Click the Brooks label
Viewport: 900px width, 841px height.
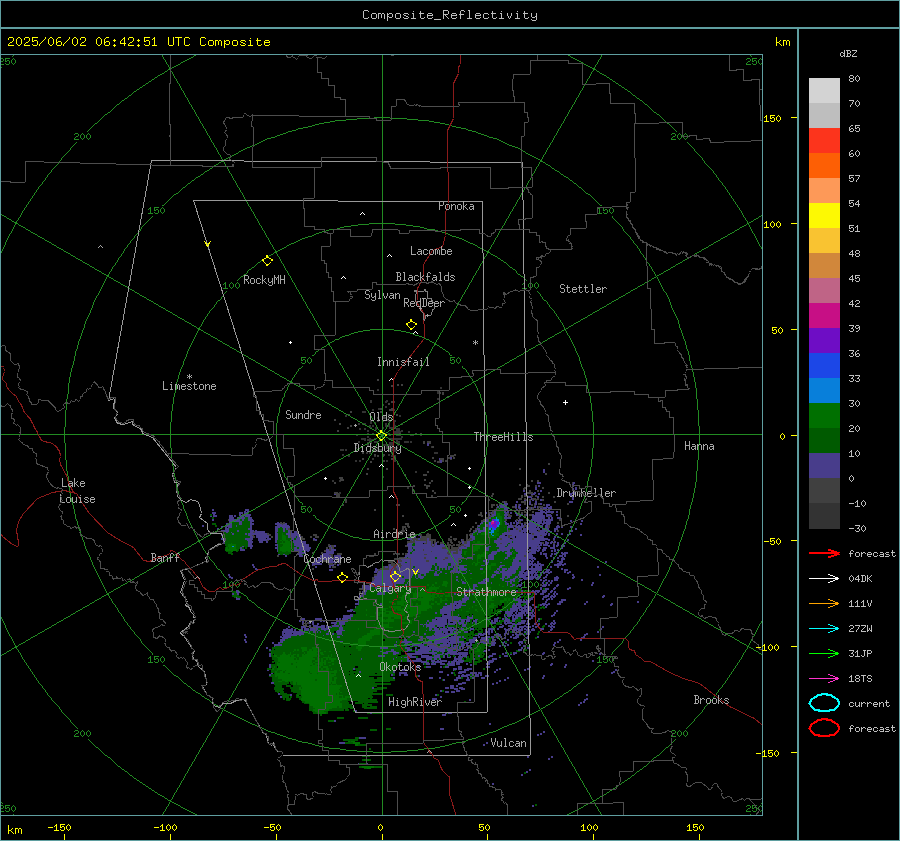click(x=711, y=700)
